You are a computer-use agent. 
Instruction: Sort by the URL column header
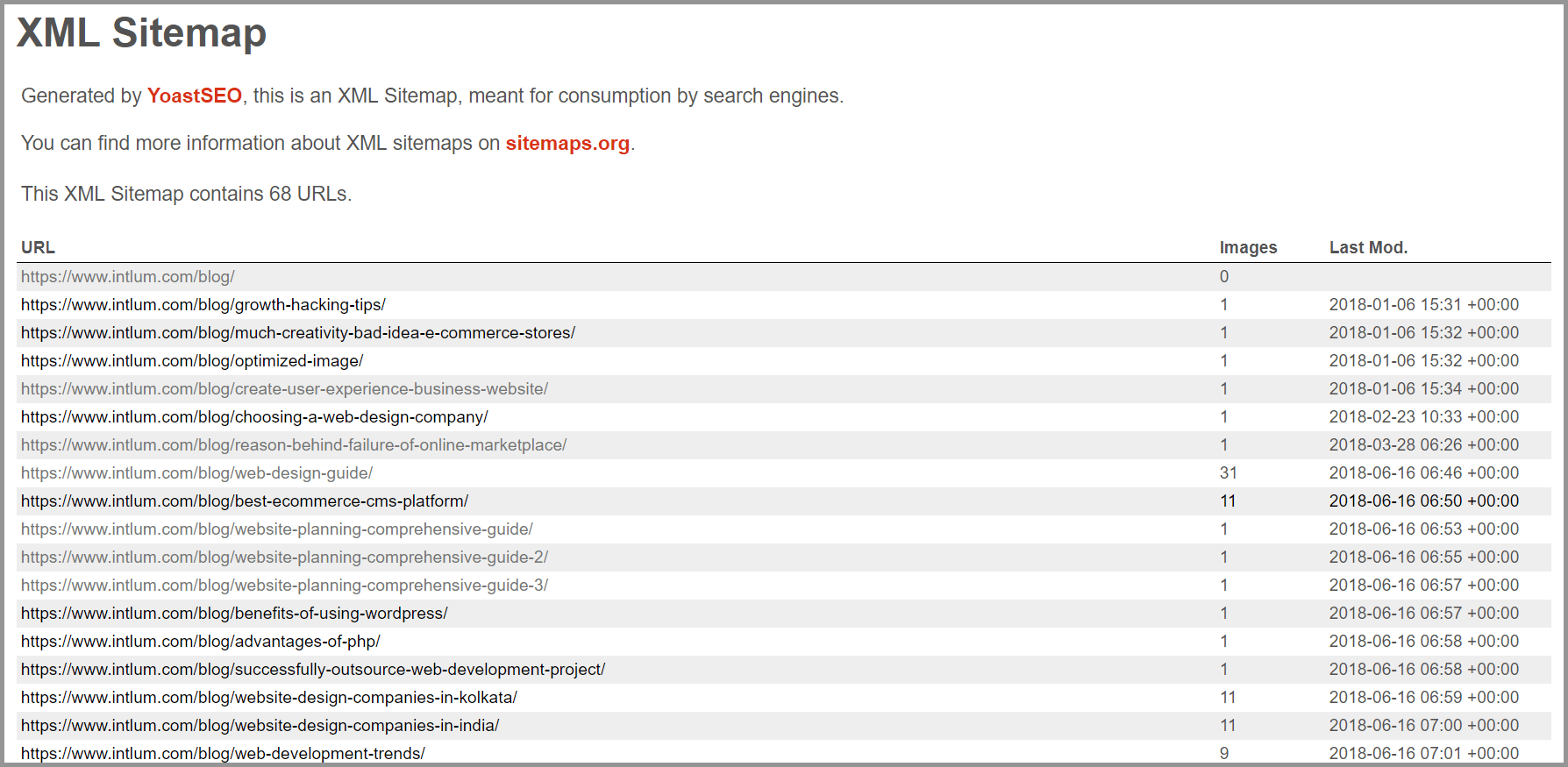tap(38, 248)
